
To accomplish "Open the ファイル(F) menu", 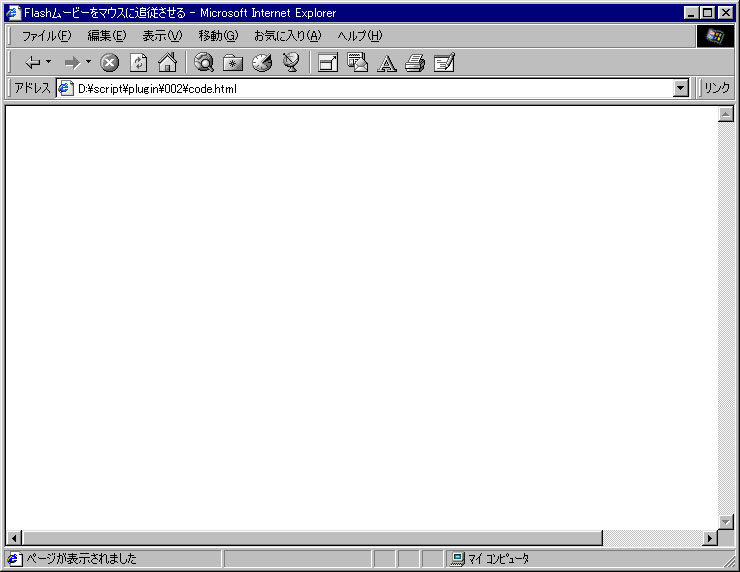I will coord(46,36).
